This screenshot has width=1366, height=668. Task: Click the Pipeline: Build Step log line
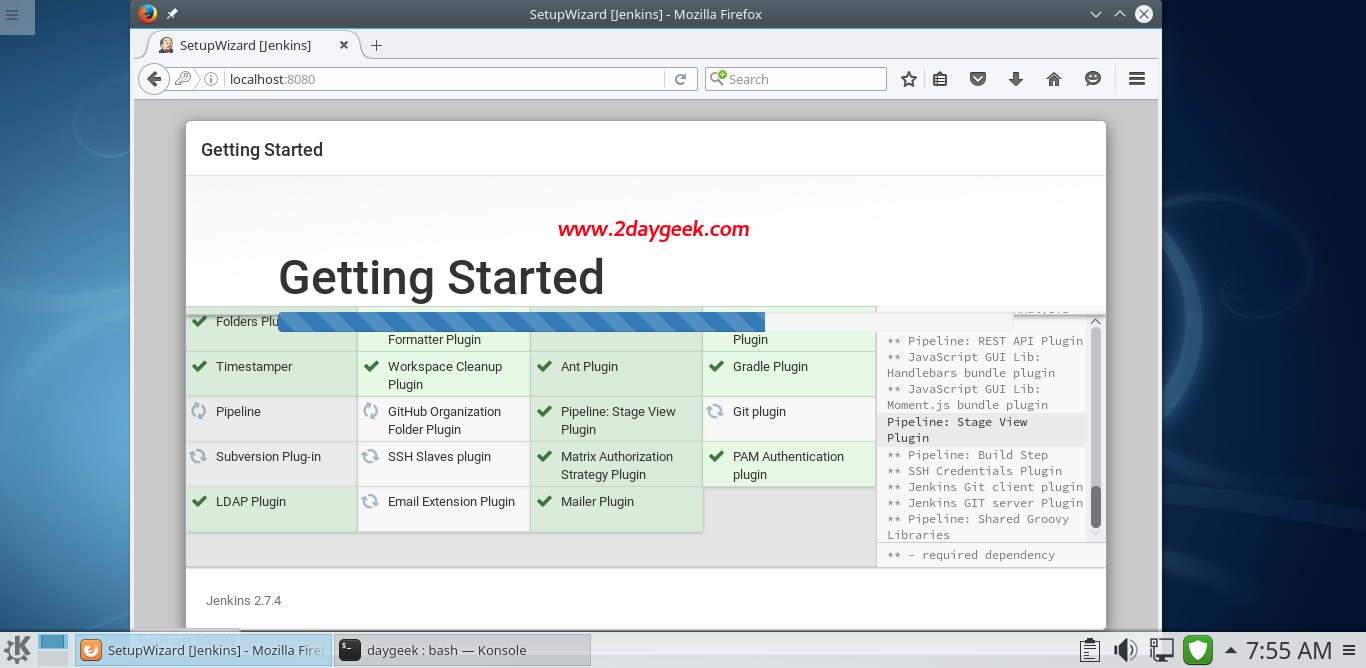(x=967, y=455)
